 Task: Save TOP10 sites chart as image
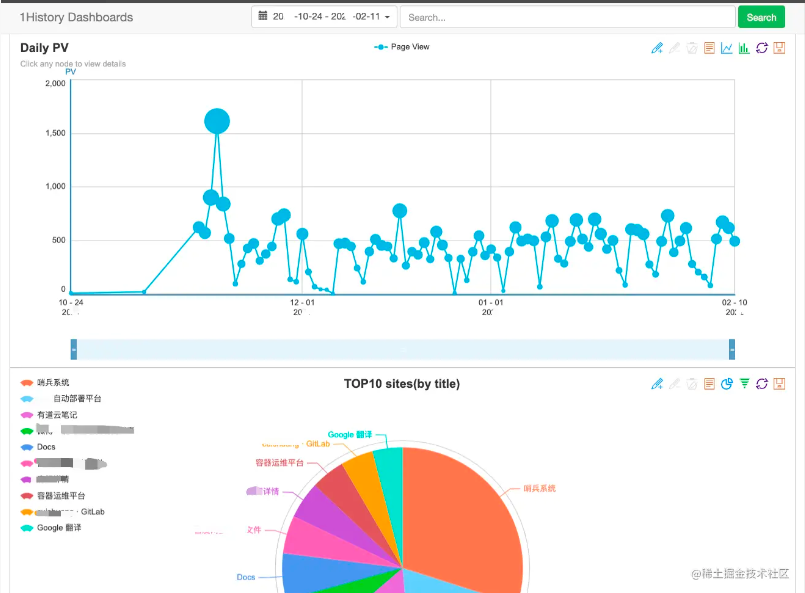(x=779, y=384)
